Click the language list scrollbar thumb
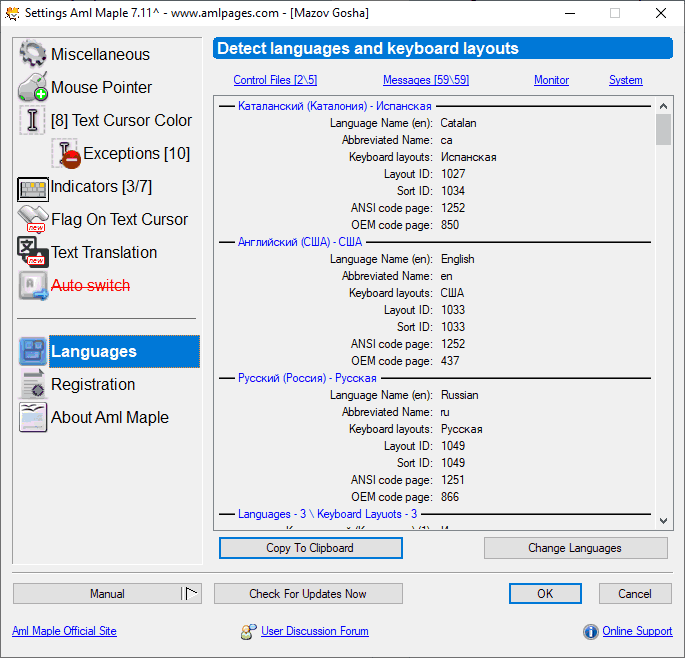 tap(663, 129)
